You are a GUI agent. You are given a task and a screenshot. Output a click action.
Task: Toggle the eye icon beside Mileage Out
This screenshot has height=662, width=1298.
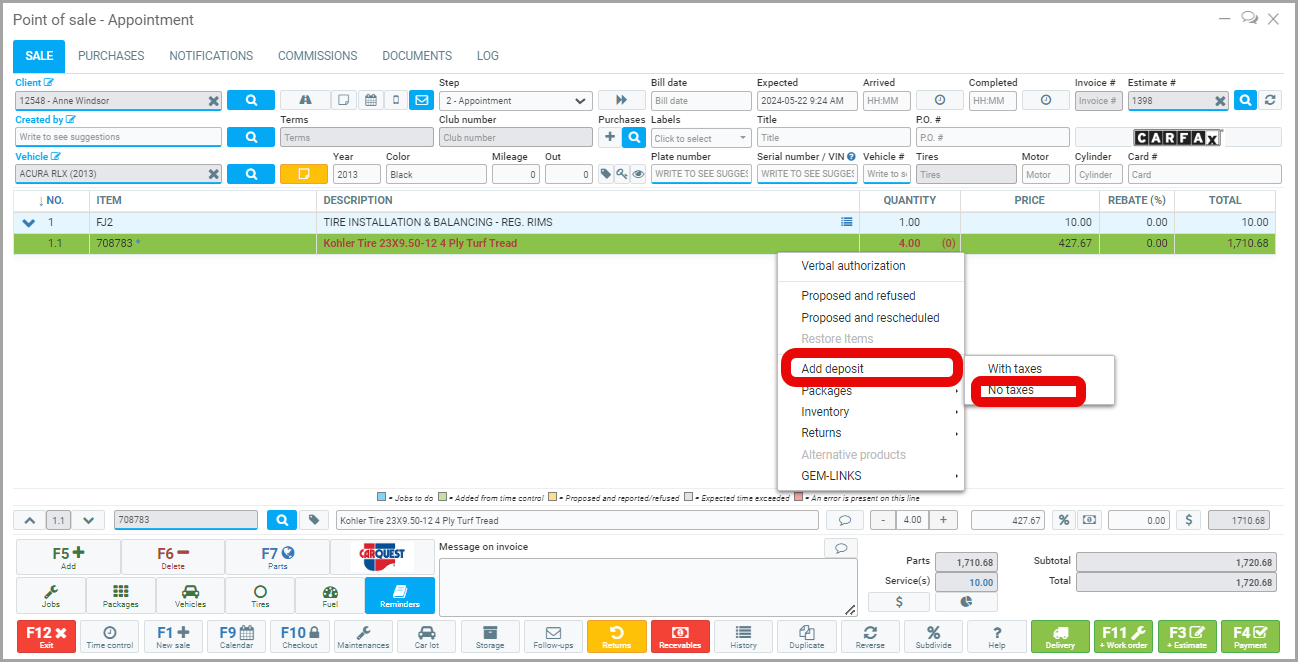click(x=638, y=174)
